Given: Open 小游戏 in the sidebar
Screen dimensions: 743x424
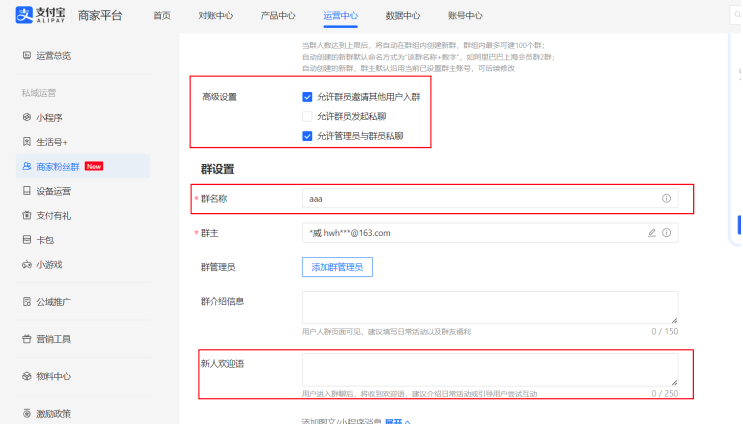Looking at the screenshot, I should pyautogui.click(x=48, y=265).
